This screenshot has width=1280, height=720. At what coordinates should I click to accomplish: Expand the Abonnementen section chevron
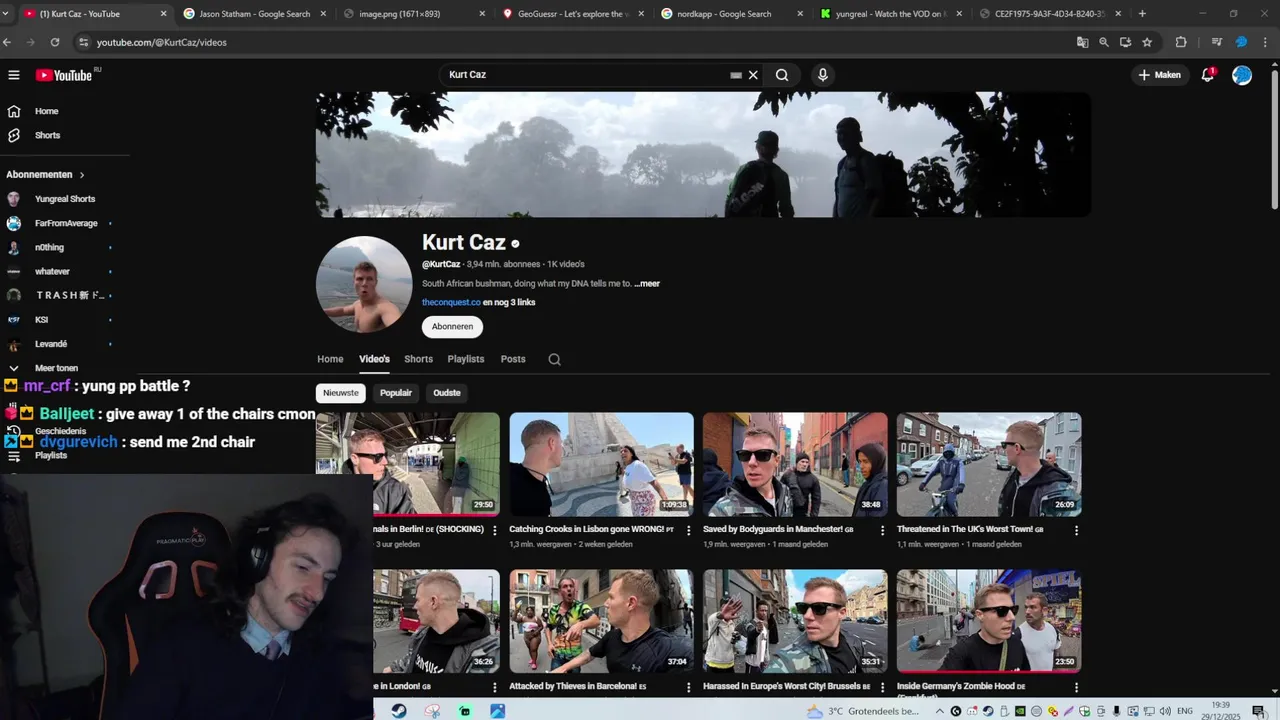82,175
